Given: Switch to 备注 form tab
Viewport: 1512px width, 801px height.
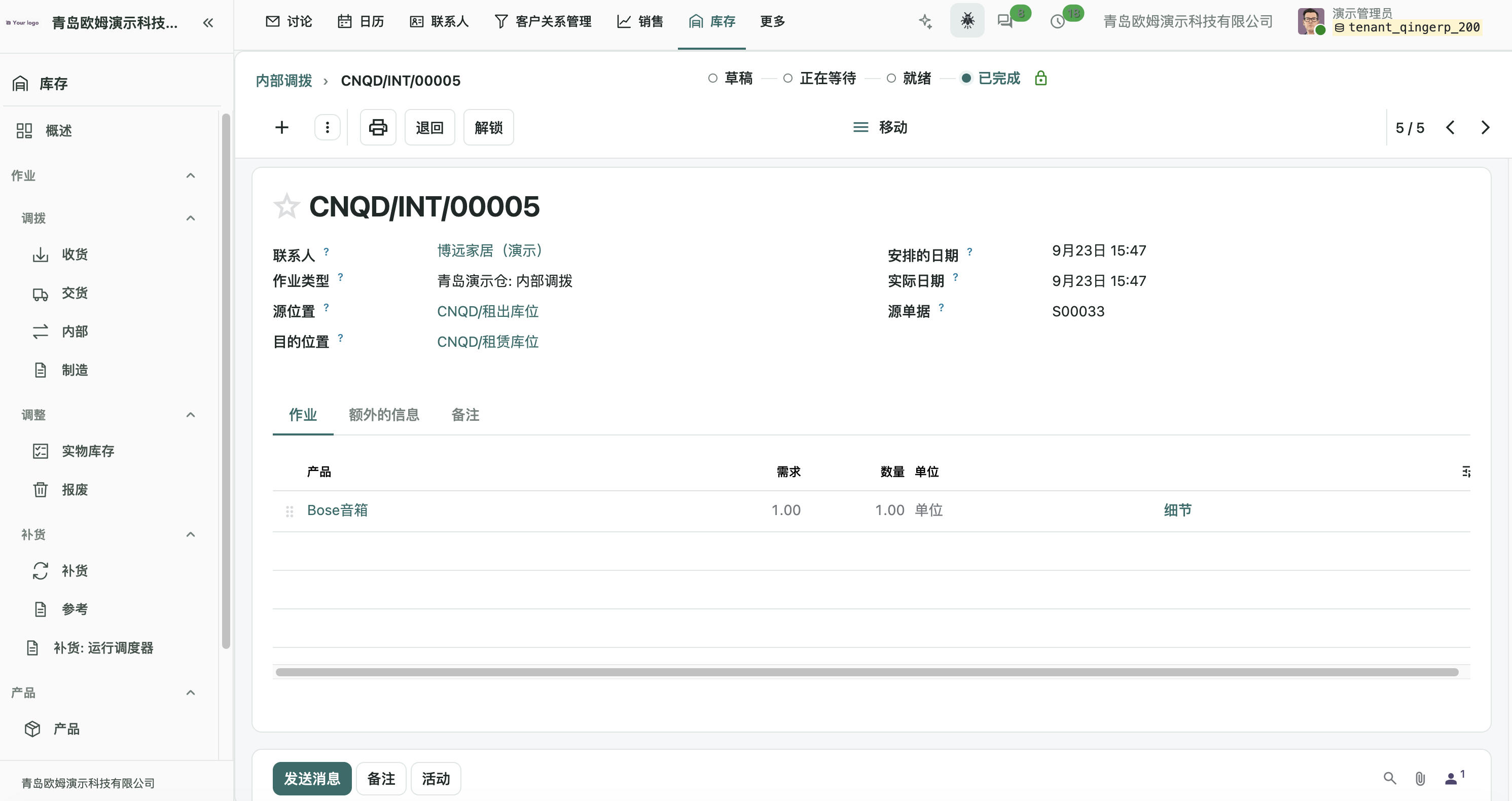Looking at the screenshot, I should coord(465,415).
